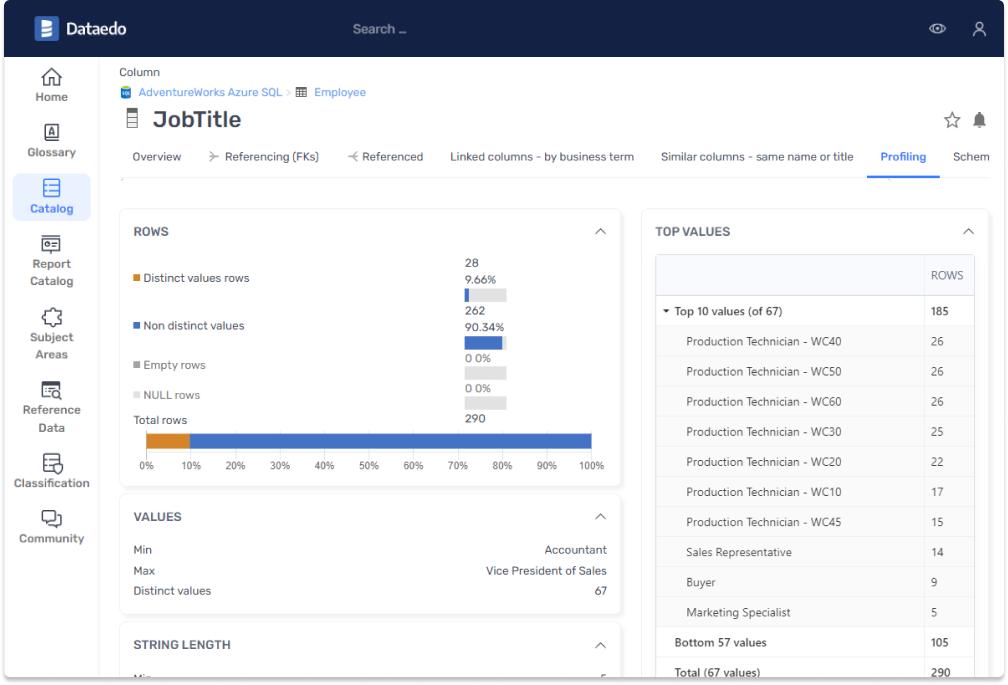Viewport: 1008px width, 685px height.
Task: Switch to Referencing (FKs) tab
Action: 264,157
